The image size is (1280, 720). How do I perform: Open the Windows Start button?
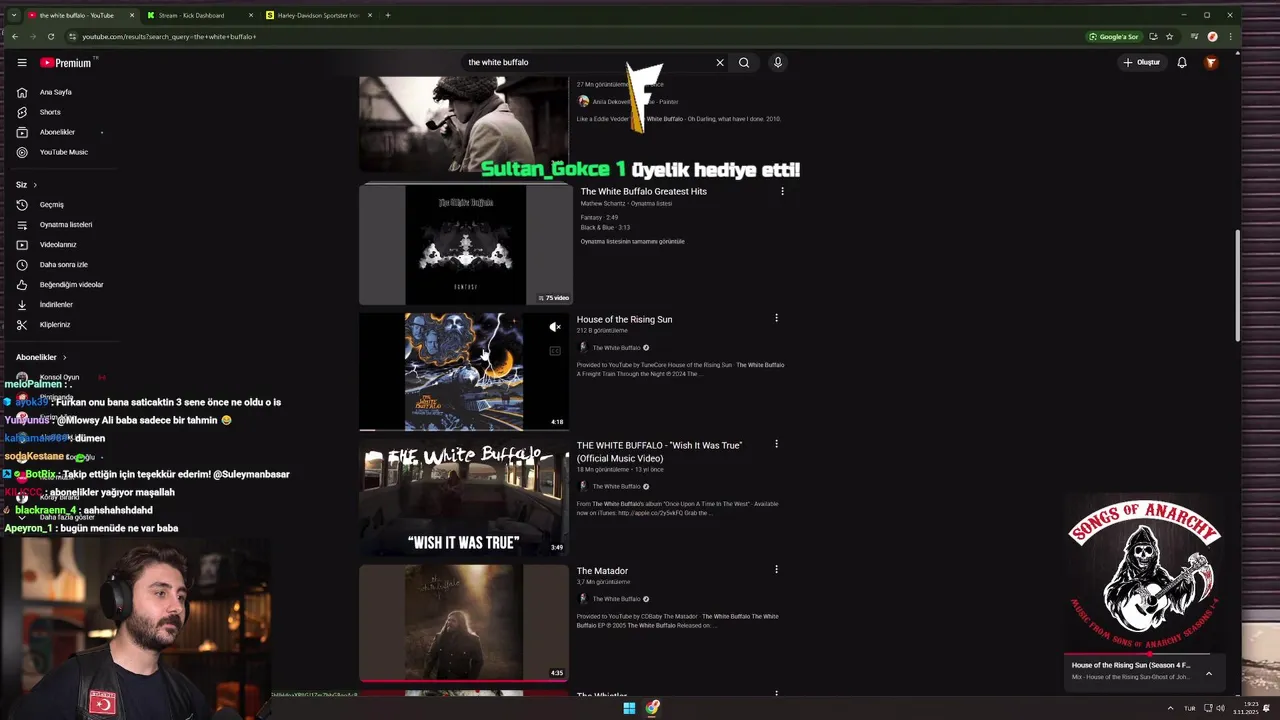(629, 708)
